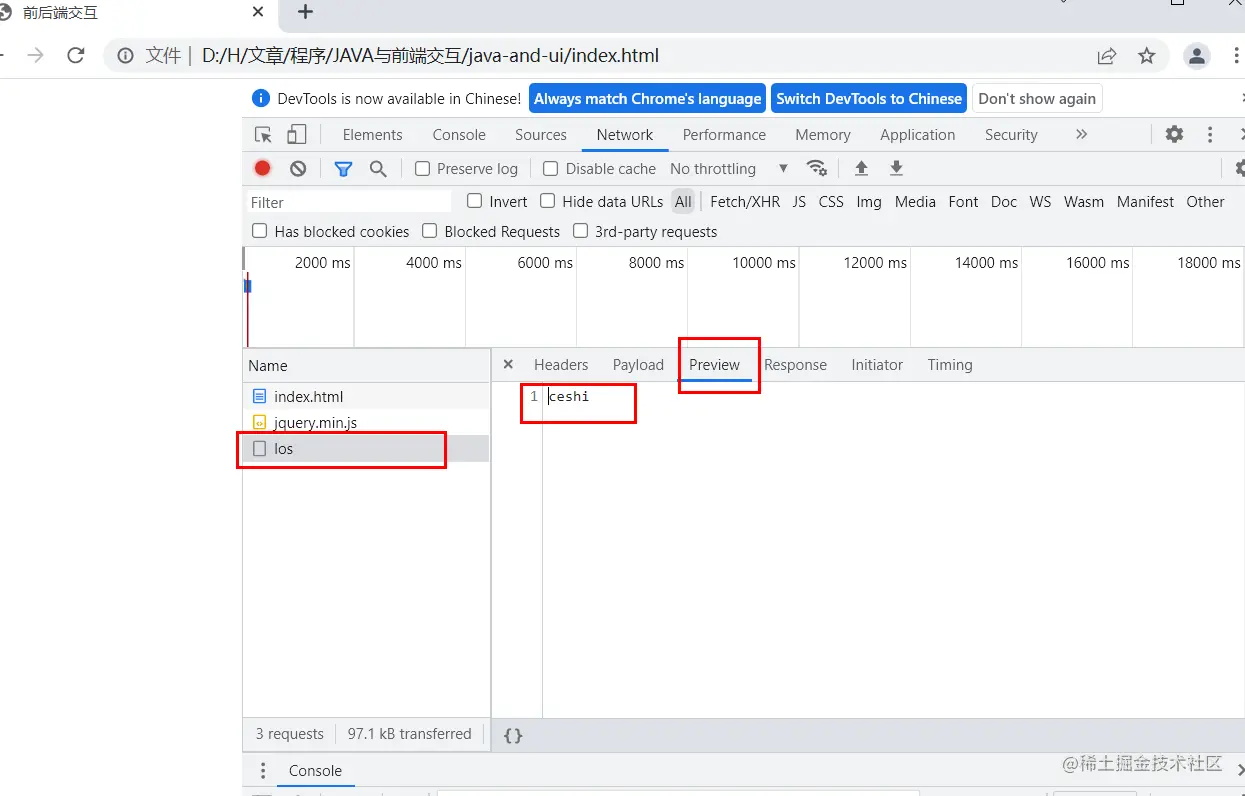
Task: View site information icon in address bar
Action: tap(126, 56)
